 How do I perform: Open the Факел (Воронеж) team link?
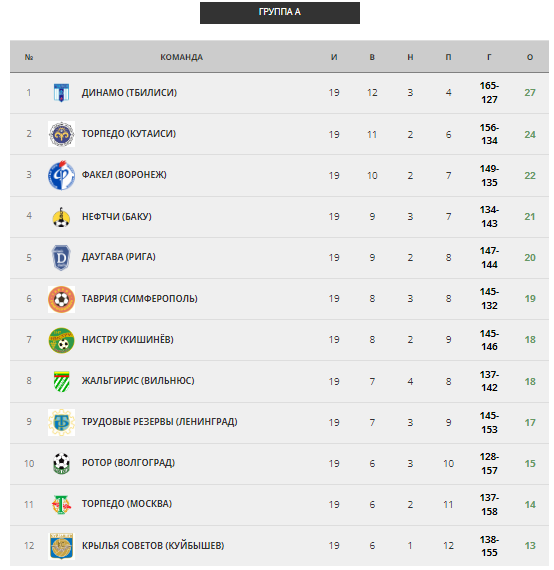tap(124, 175)
